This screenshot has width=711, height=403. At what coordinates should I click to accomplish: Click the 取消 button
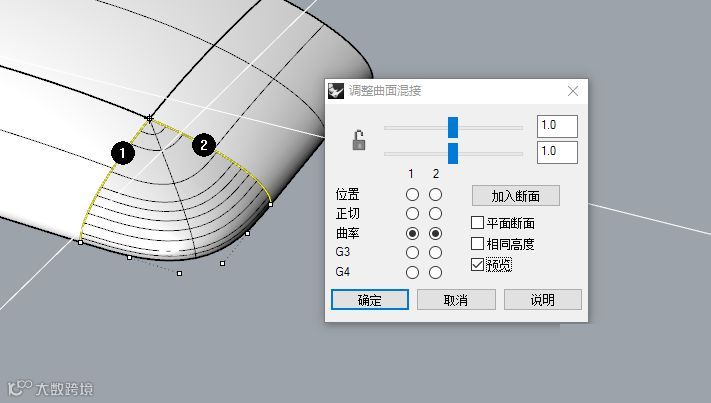[x=456, y=300]
